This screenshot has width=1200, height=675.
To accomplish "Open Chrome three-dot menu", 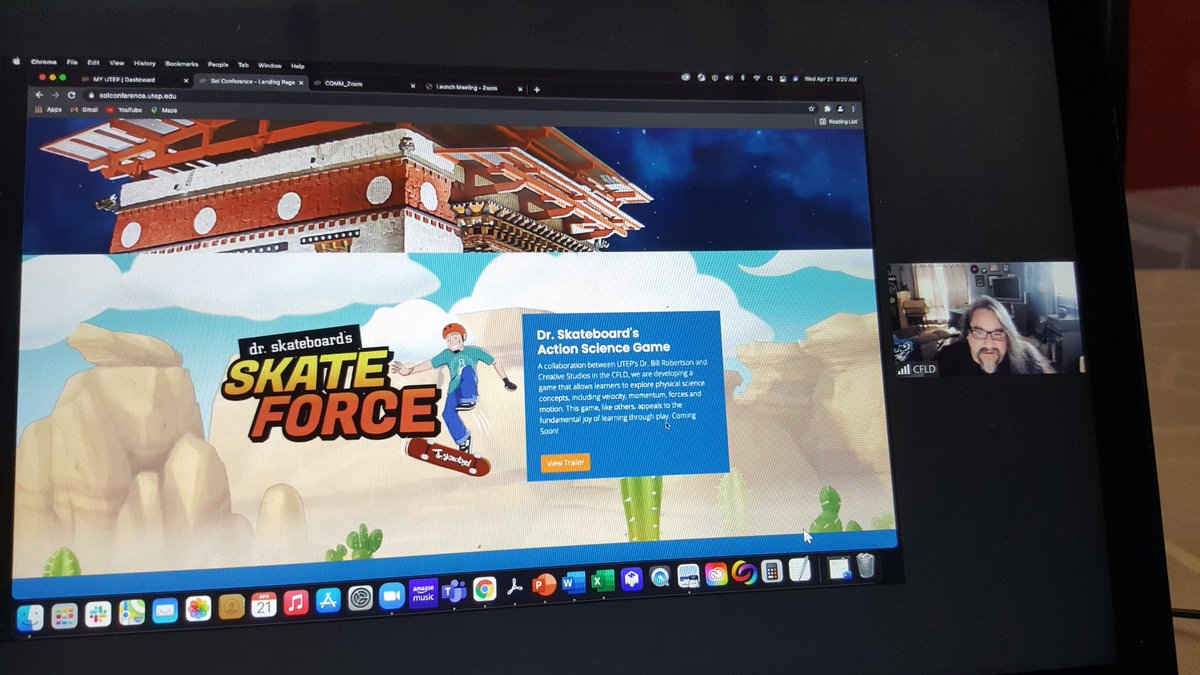I will pyautogui.click(x=853, y=108).
